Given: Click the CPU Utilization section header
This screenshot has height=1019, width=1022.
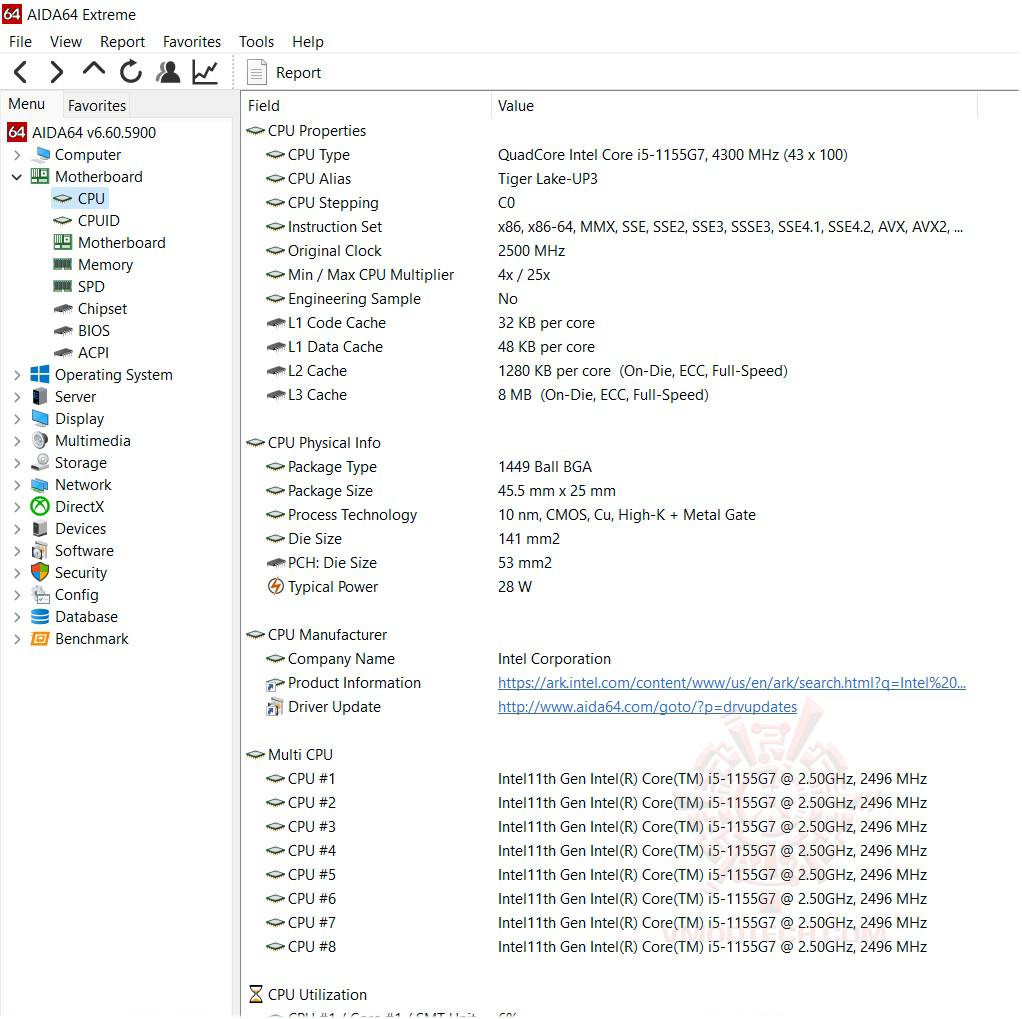Looking at the screenshot, I should click(308, 995).
